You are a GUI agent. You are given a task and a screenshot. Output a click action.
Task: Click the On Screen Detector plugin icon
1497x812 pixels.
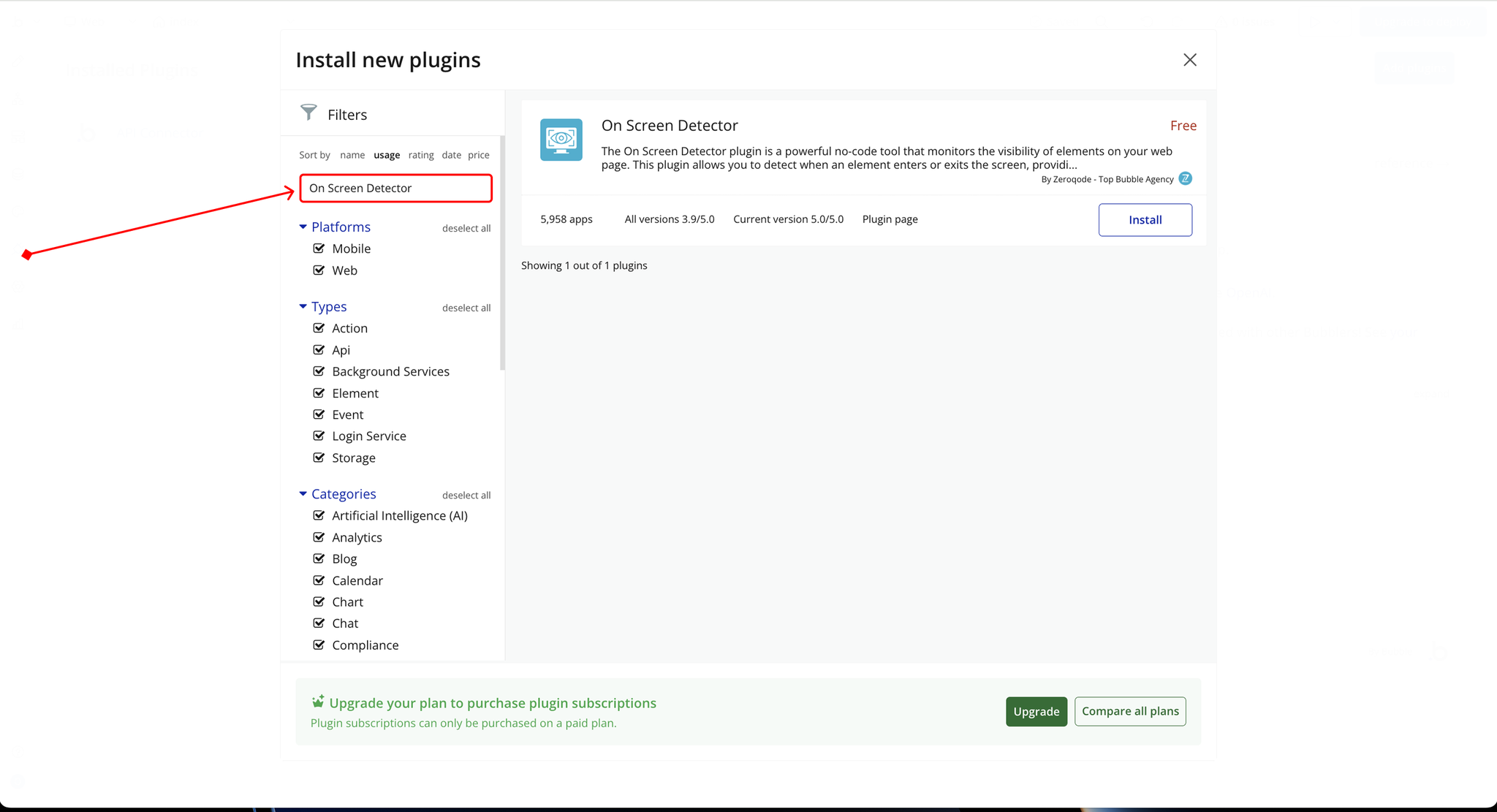click(561, 140)
